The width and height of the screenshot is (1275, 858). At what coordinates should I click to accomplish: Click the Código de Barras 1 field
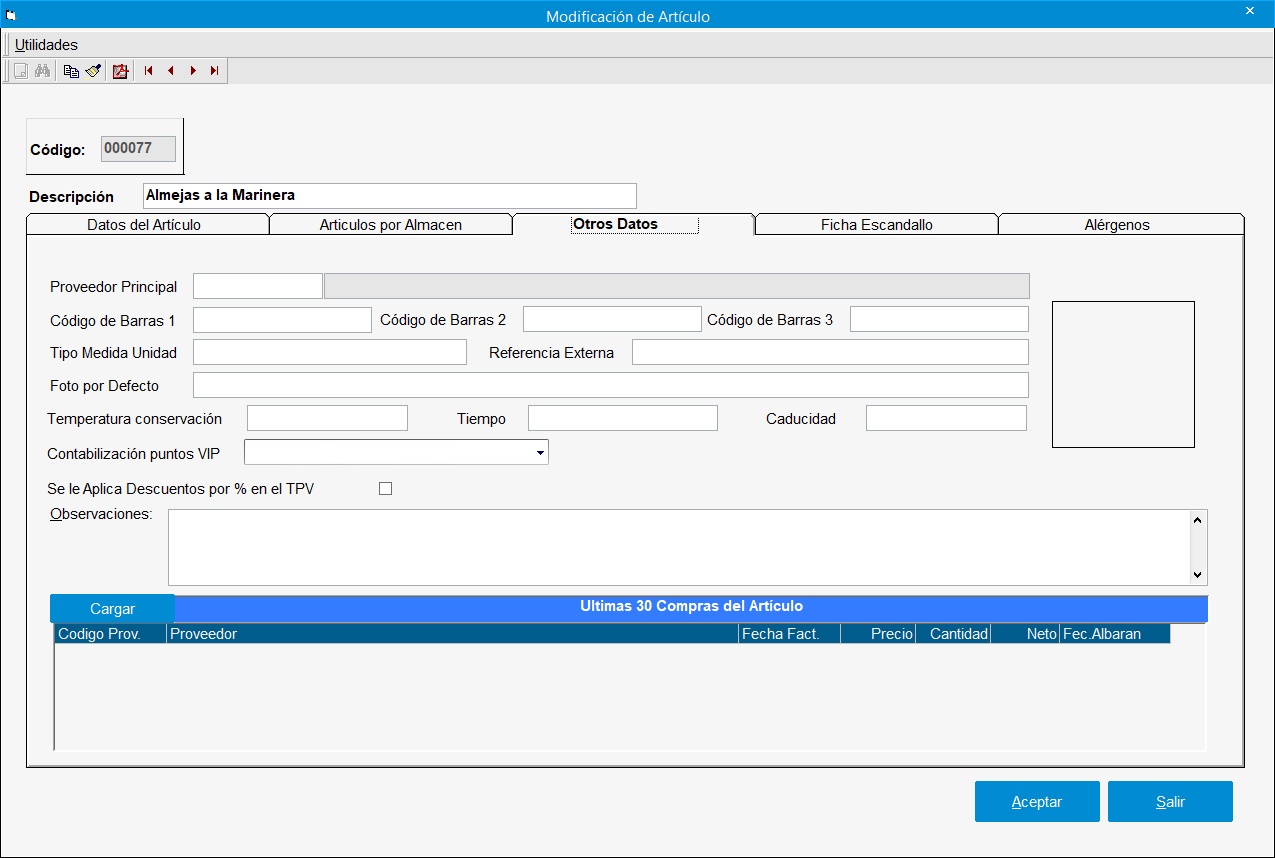tap(282, 319)
